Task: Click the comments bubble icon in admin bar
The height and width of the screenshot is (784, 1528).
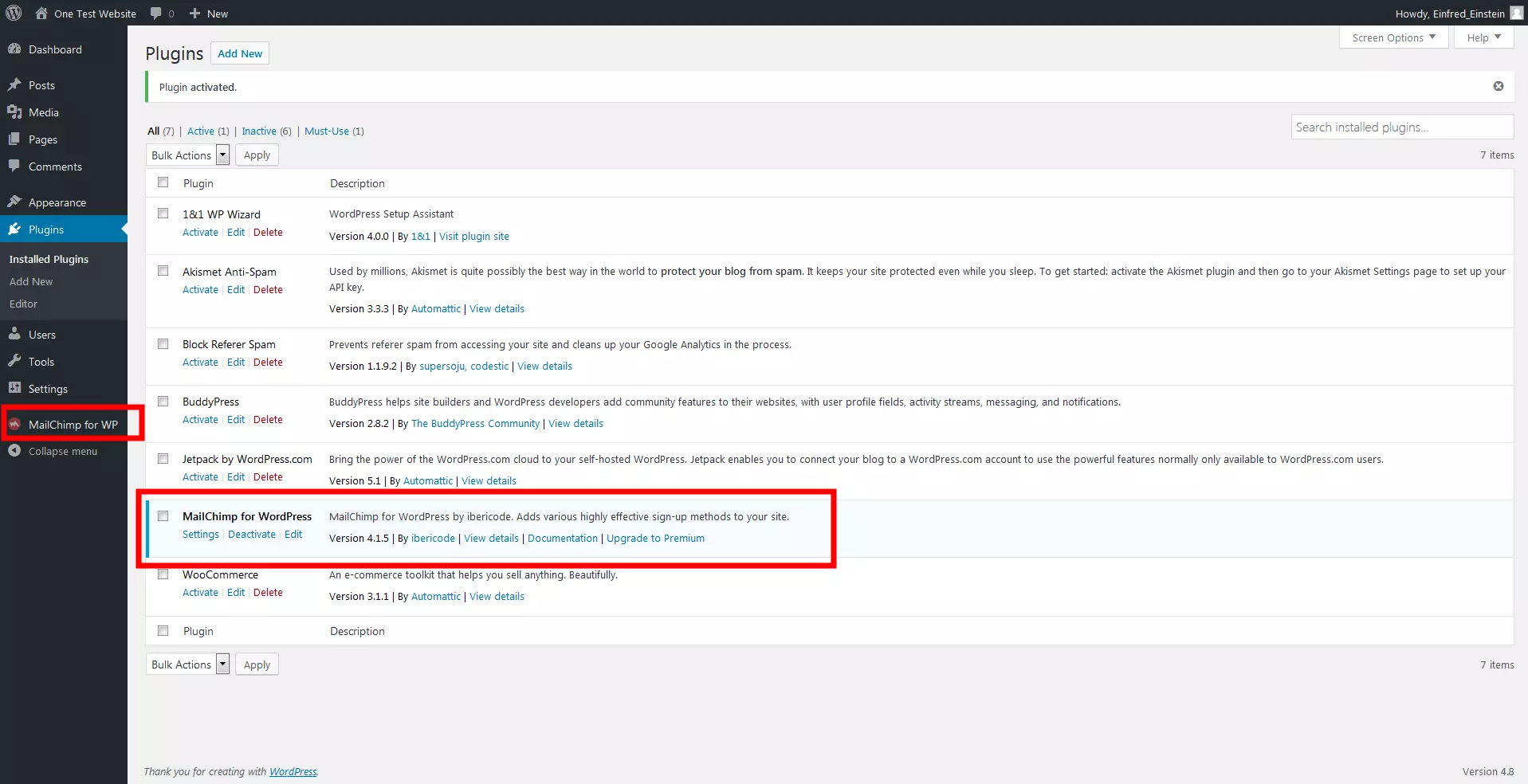Action: [x=156, y=14]
